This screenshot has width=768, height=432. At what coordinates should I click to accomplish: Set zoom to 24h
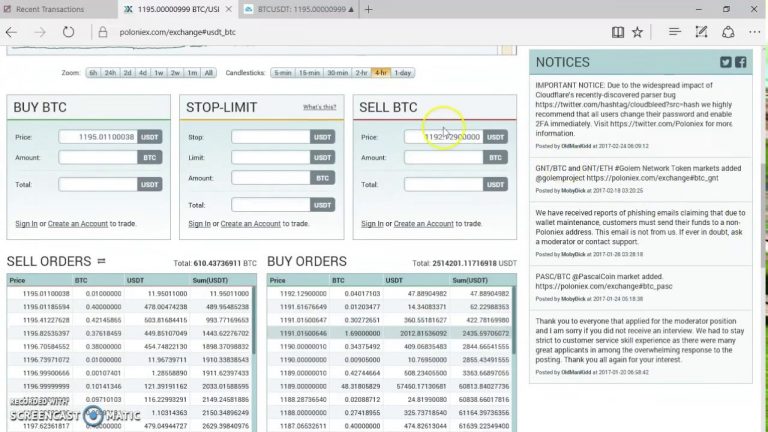point(110,72)
